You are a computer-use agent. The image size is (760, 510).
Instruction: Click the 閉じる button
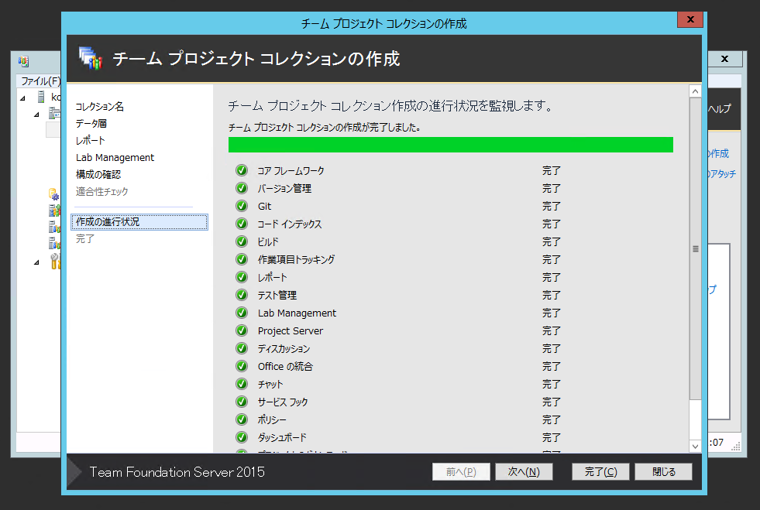coord(664,472)
